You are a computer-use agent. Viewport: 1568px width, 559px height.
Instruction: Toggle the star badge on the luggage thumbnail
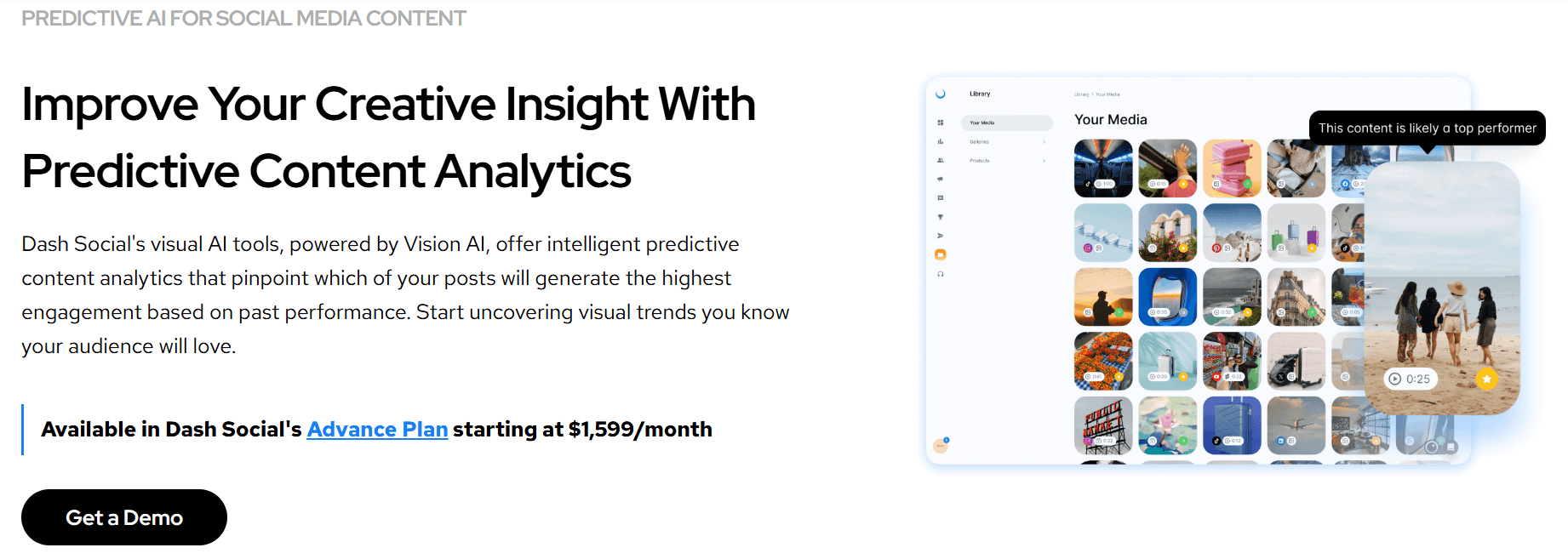tap(1313, 247)
